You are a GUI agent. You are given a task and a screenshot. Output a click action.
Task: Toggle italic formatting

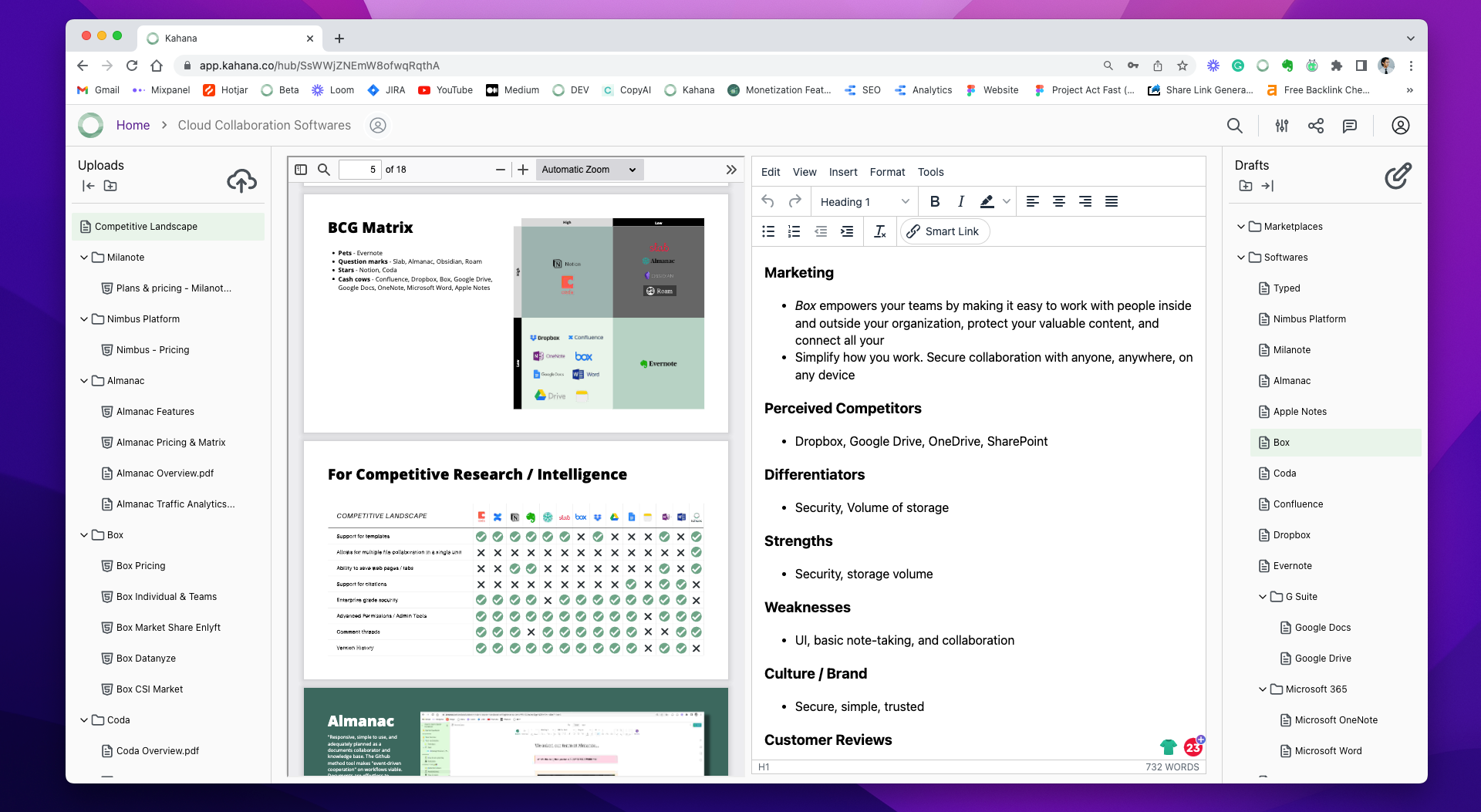[x=961, y=201]
